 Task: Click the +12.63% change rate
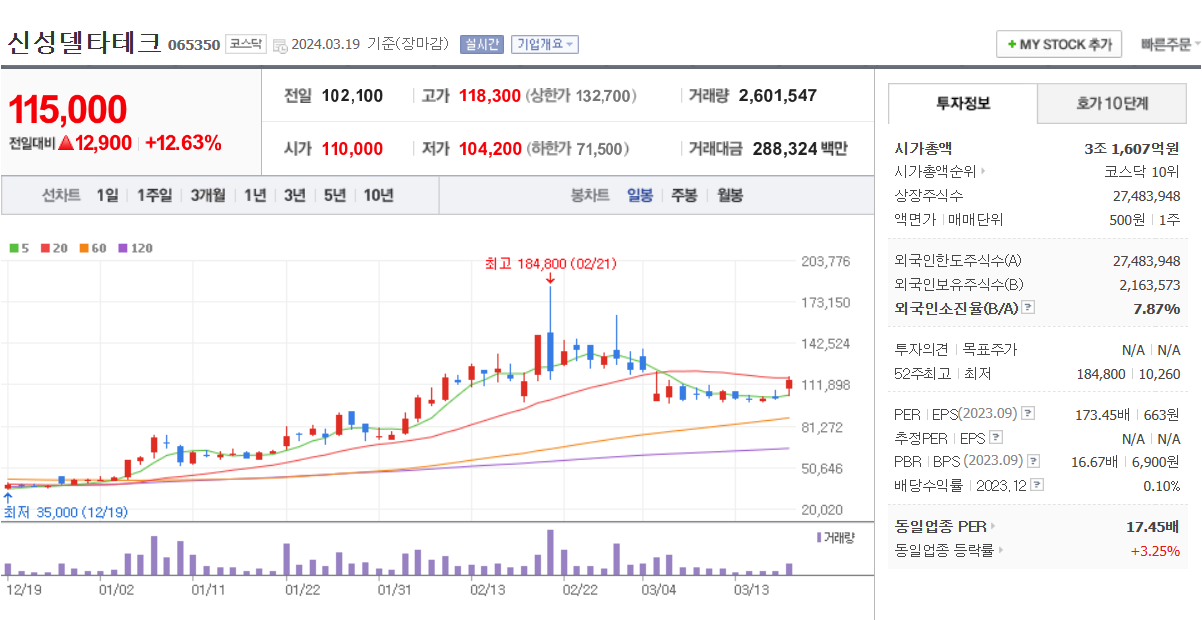[x=183, y=143]
